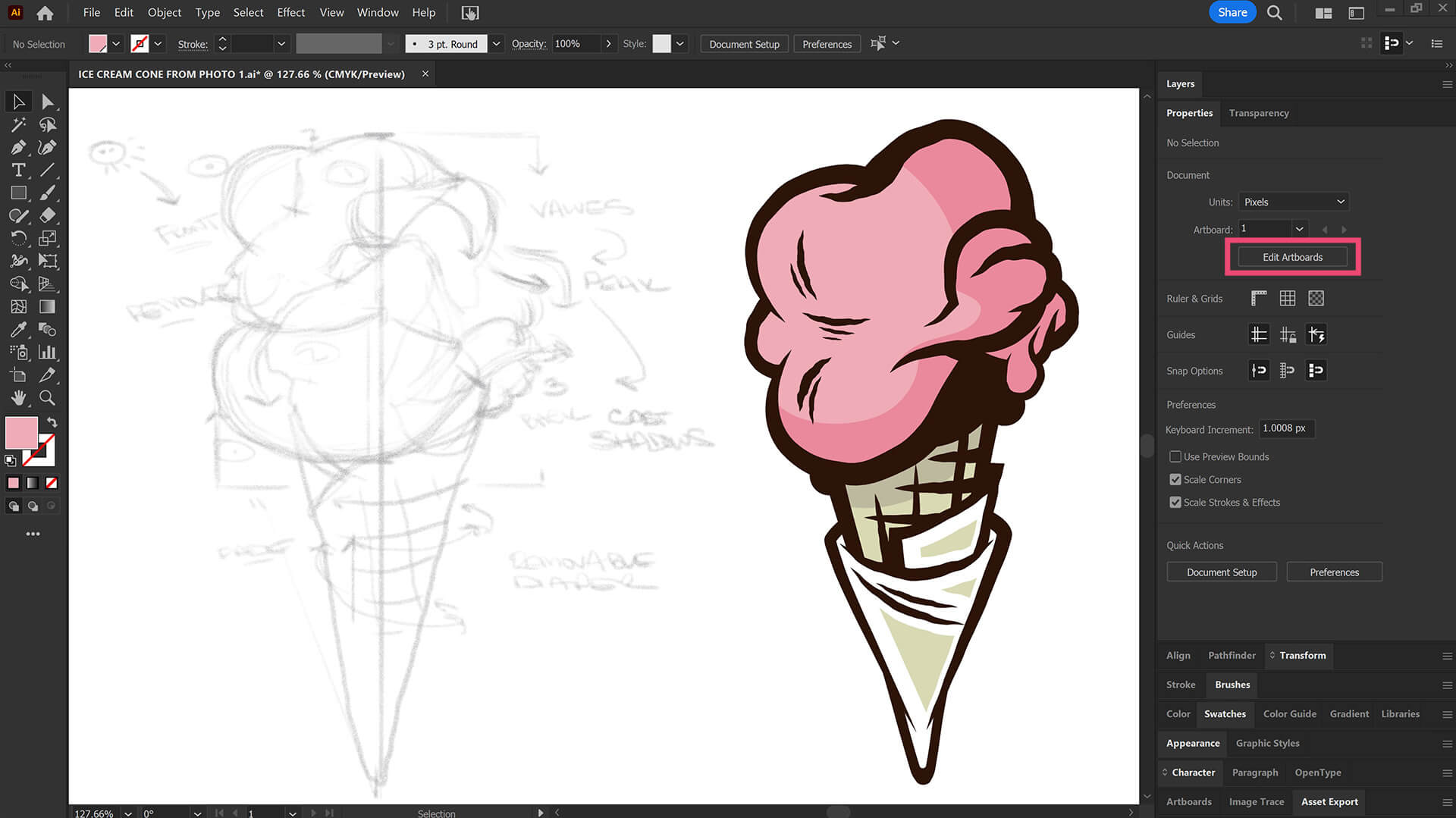Click the Edit Artboards button
This screenshot has width=1456, height=818.
(x=1292, y=257)
